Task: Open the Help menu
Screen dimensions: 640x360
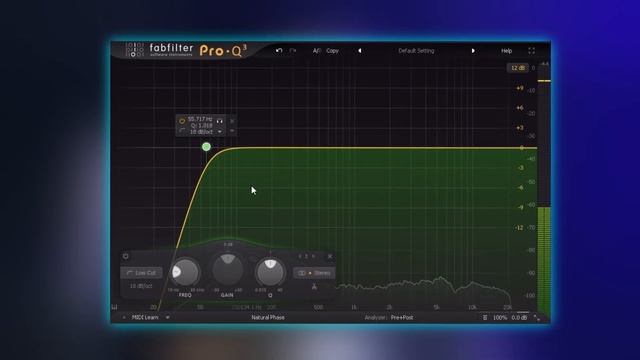Action: pos(506,51)
